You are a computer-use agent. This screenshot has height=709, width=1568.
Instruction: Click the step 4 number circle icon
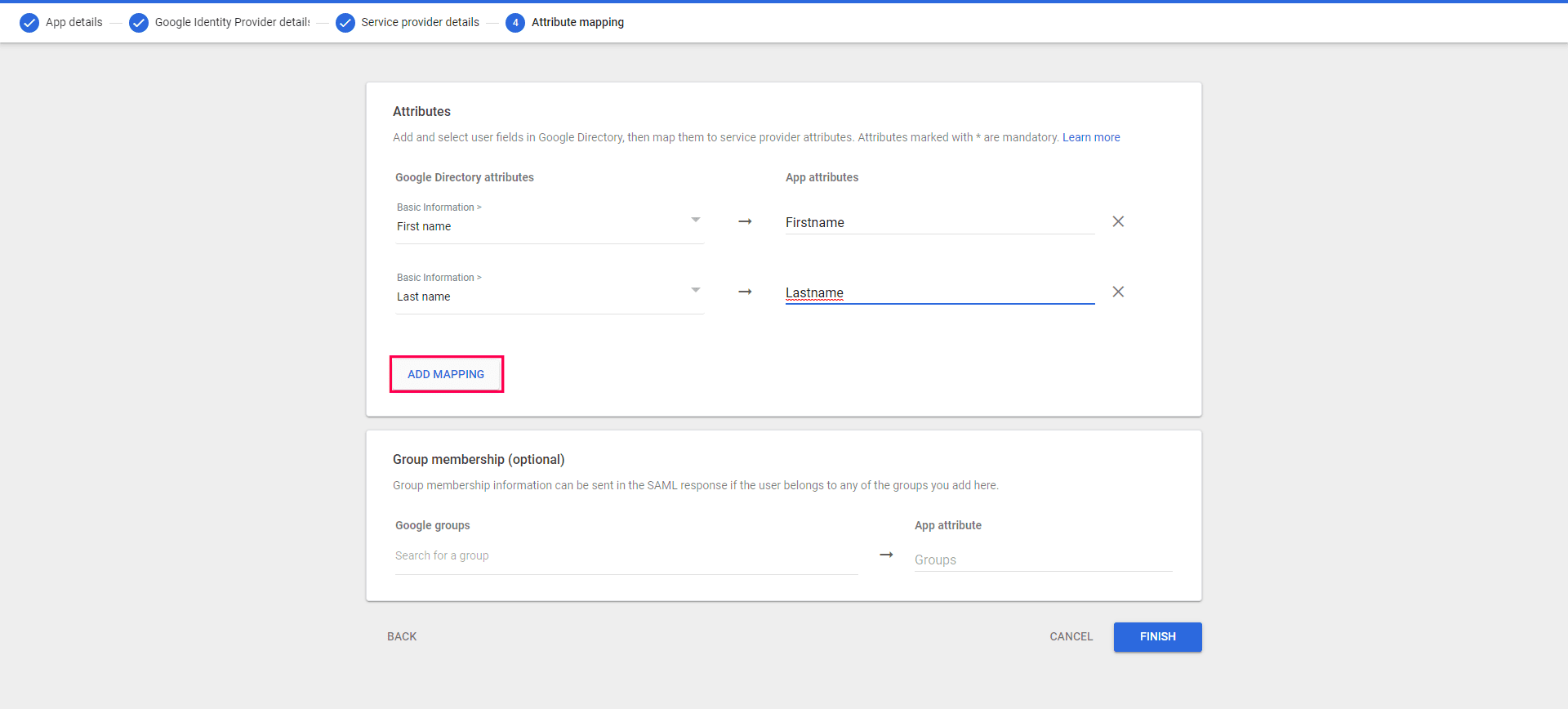(x=515, y=23)
